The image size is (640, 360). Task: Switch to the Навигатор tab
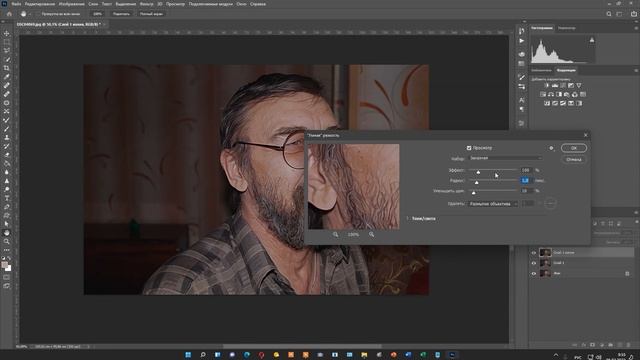pos(567,28)
